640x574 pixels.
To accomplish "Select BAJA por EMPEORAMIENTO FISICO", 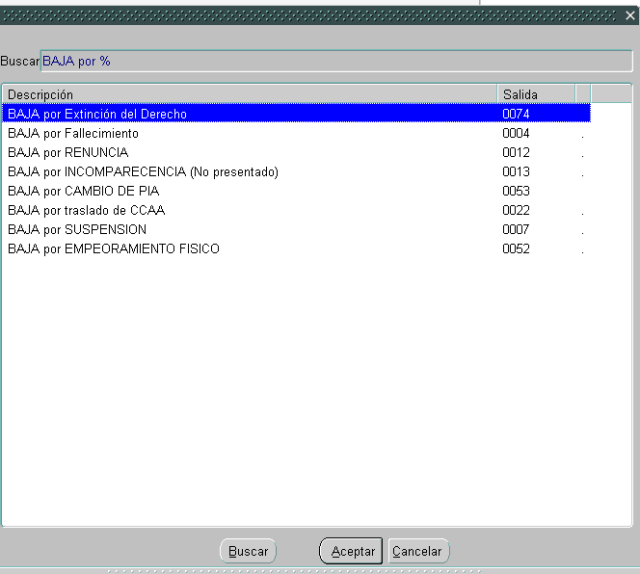I will click(113, 249).
